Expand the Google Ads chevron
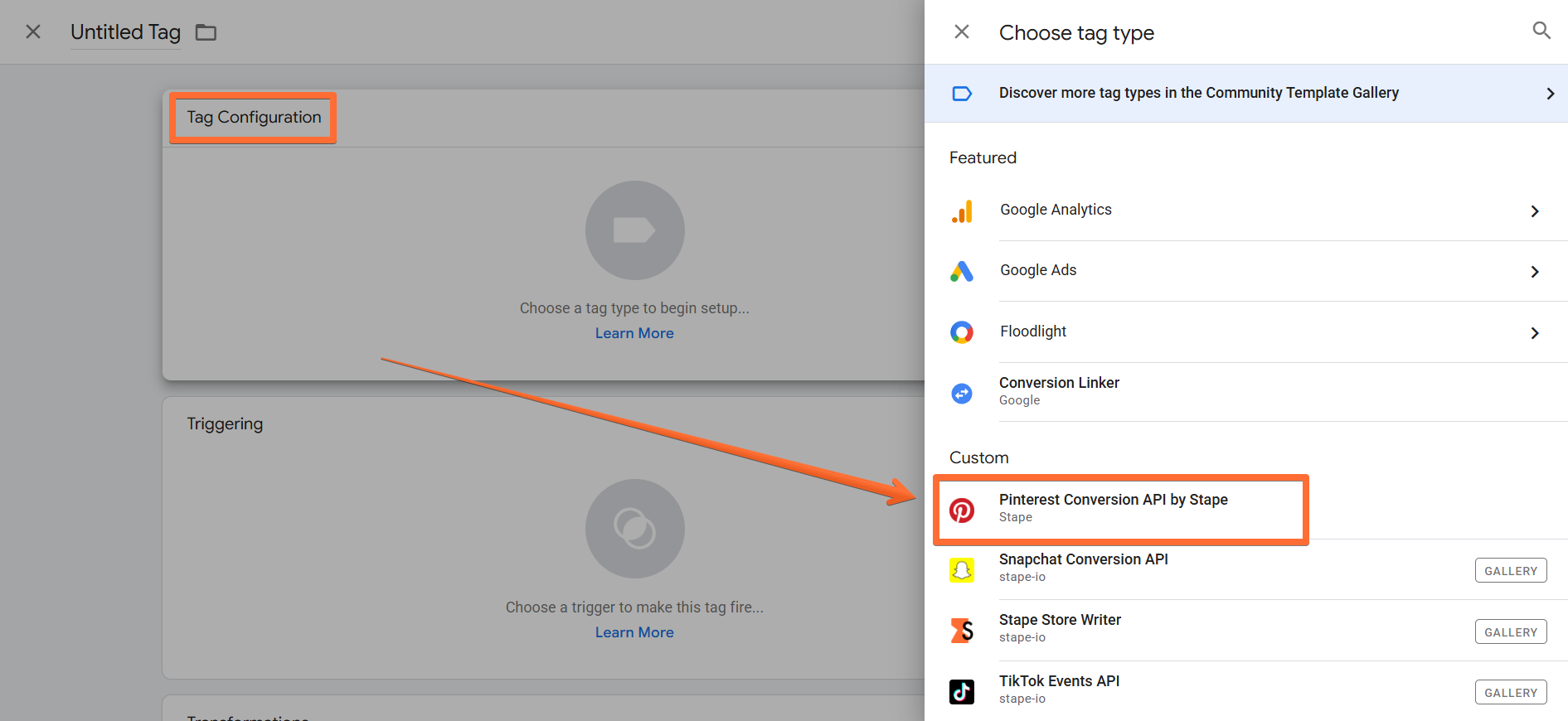The width and height of the screenshot is (1568, 721). pyautogui.click(x=1535, y=272)
